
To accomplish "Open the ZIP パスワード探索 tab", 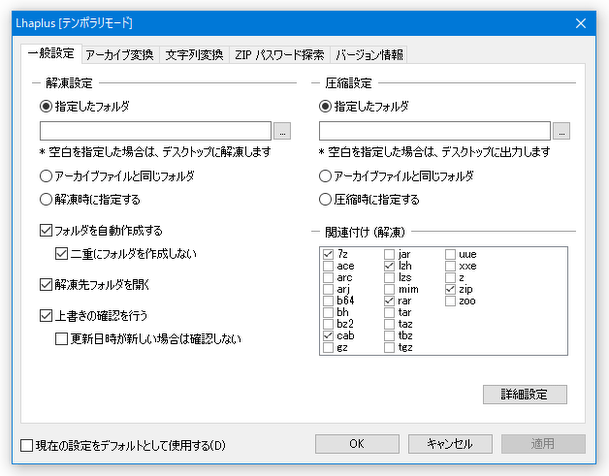I will click(279, 55).
